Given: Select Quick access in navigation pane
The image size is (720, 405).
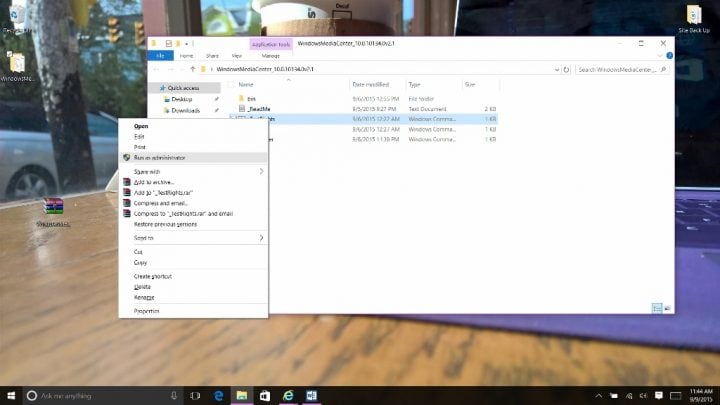Looking at the screenshot, I should click(183, 88).
